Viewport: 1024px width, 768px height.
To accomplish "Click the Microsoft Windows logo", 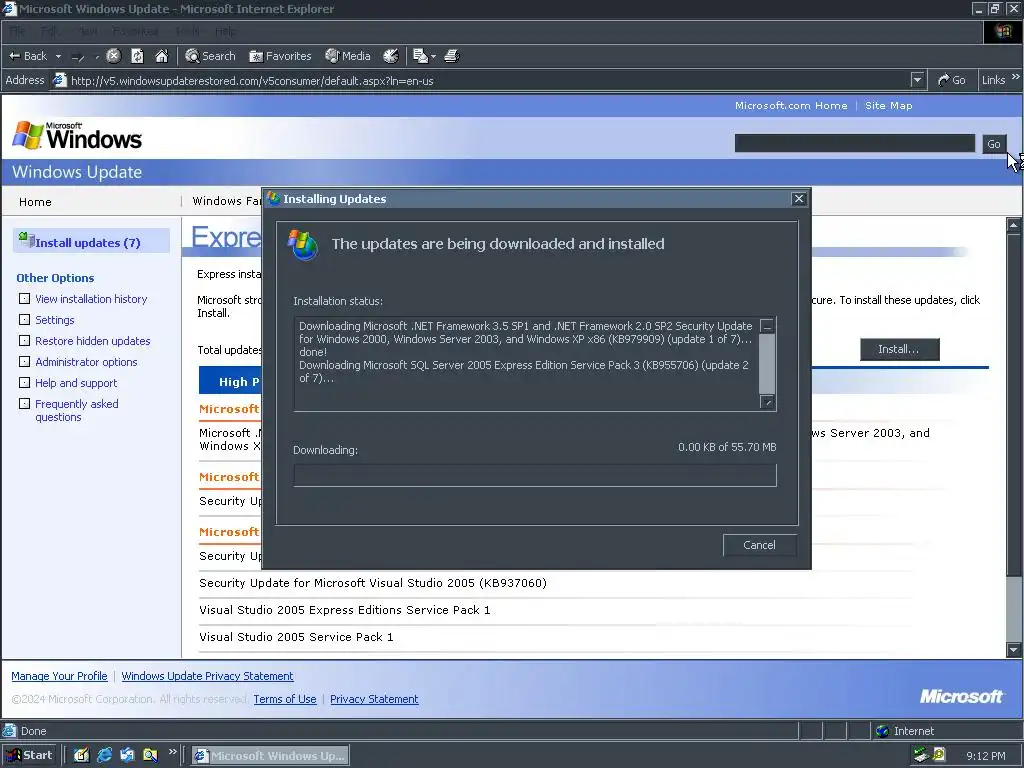I will (77, 136).
